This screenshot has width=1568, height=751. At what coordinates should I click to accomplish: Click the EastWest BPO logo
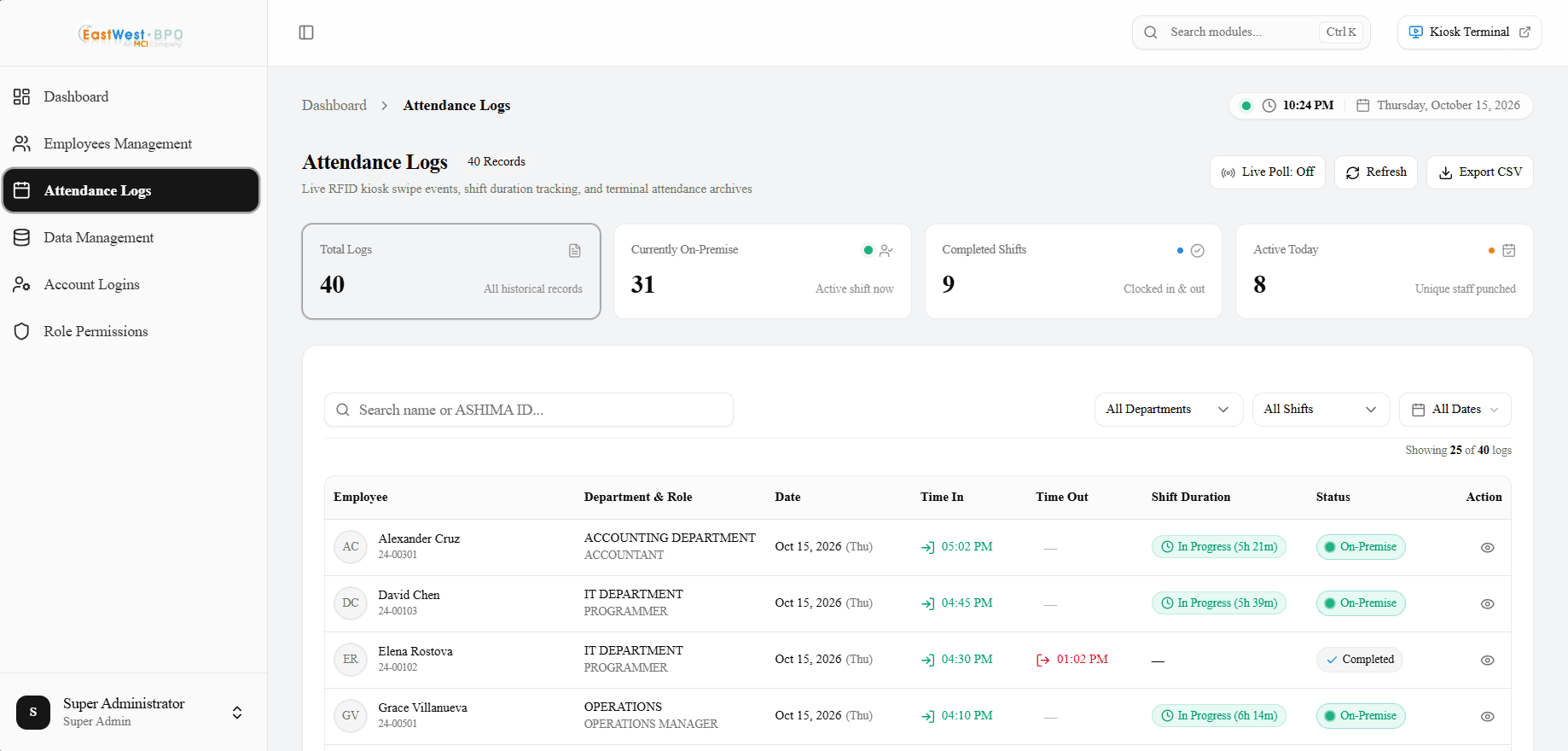pos(131,36)
